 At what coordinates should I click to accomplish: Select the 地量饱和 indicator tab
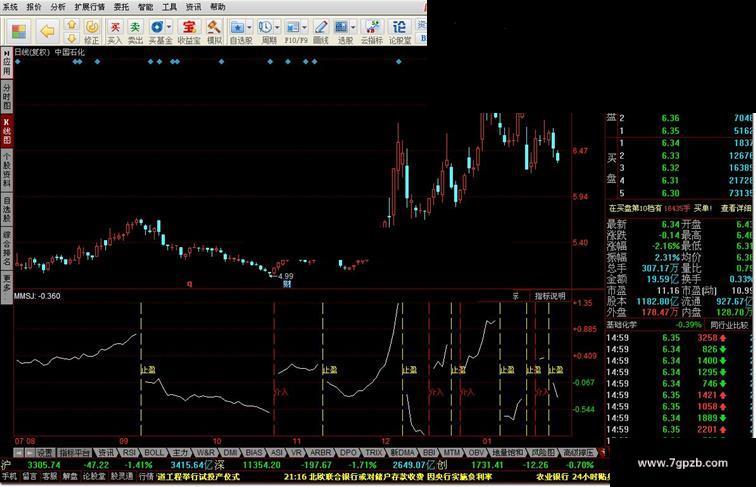tap(508, 452)
